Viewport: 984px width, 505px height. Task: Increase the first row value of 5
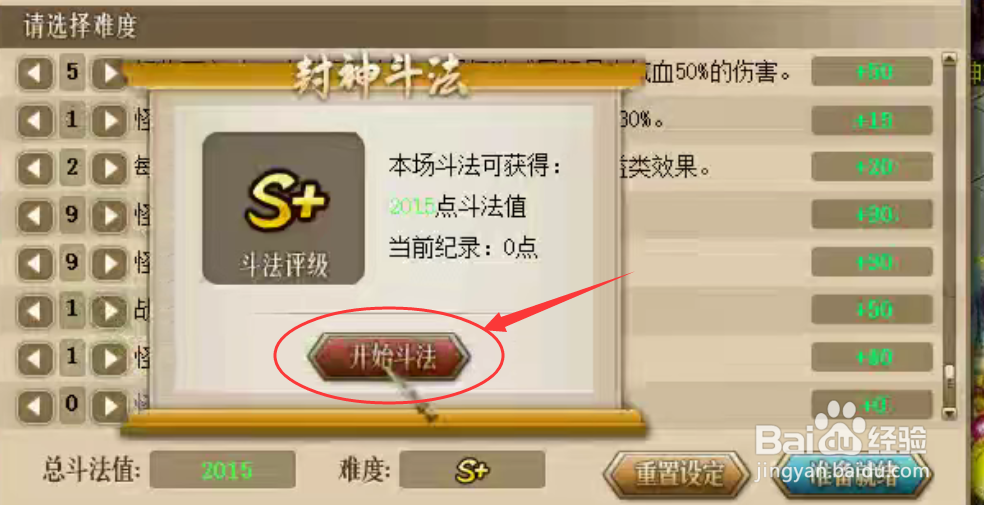coord(110,73)
